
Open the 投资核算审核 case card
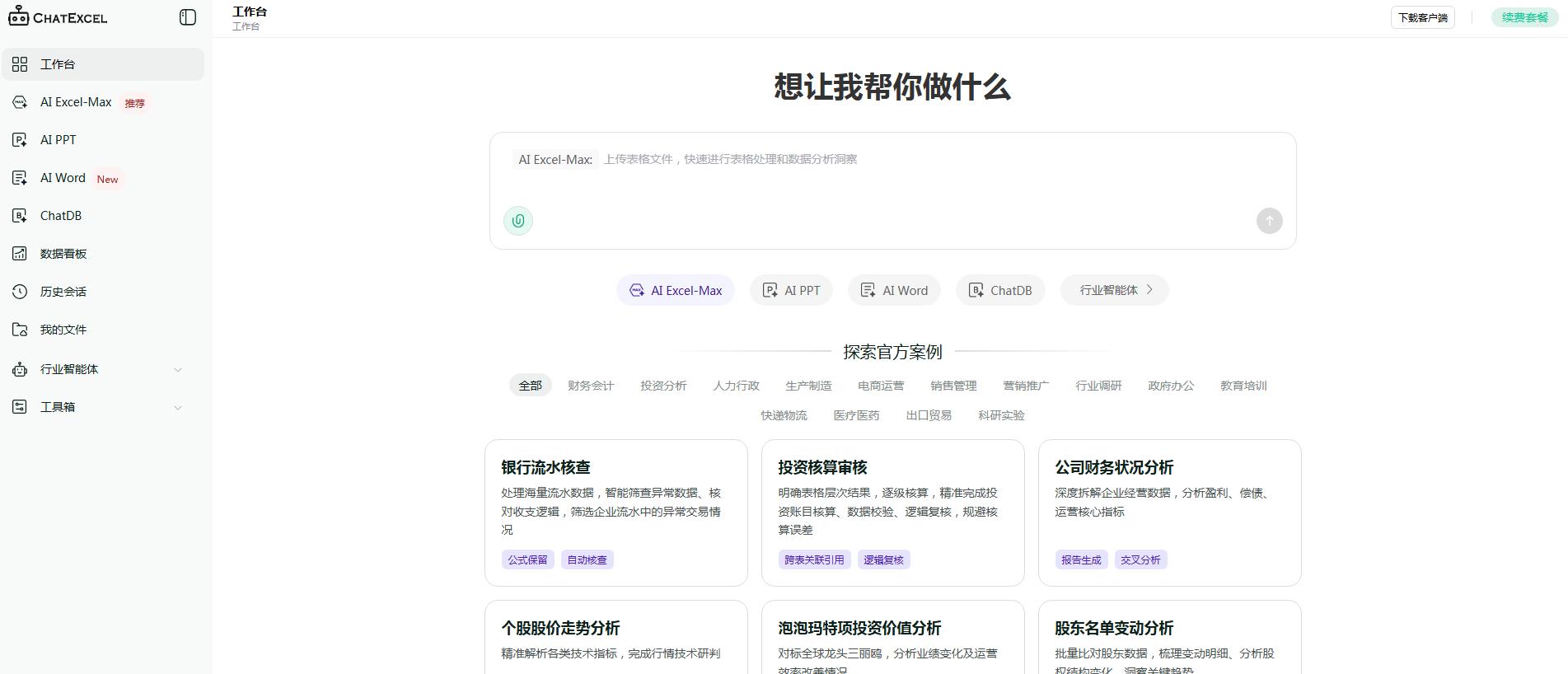[893, 513]
